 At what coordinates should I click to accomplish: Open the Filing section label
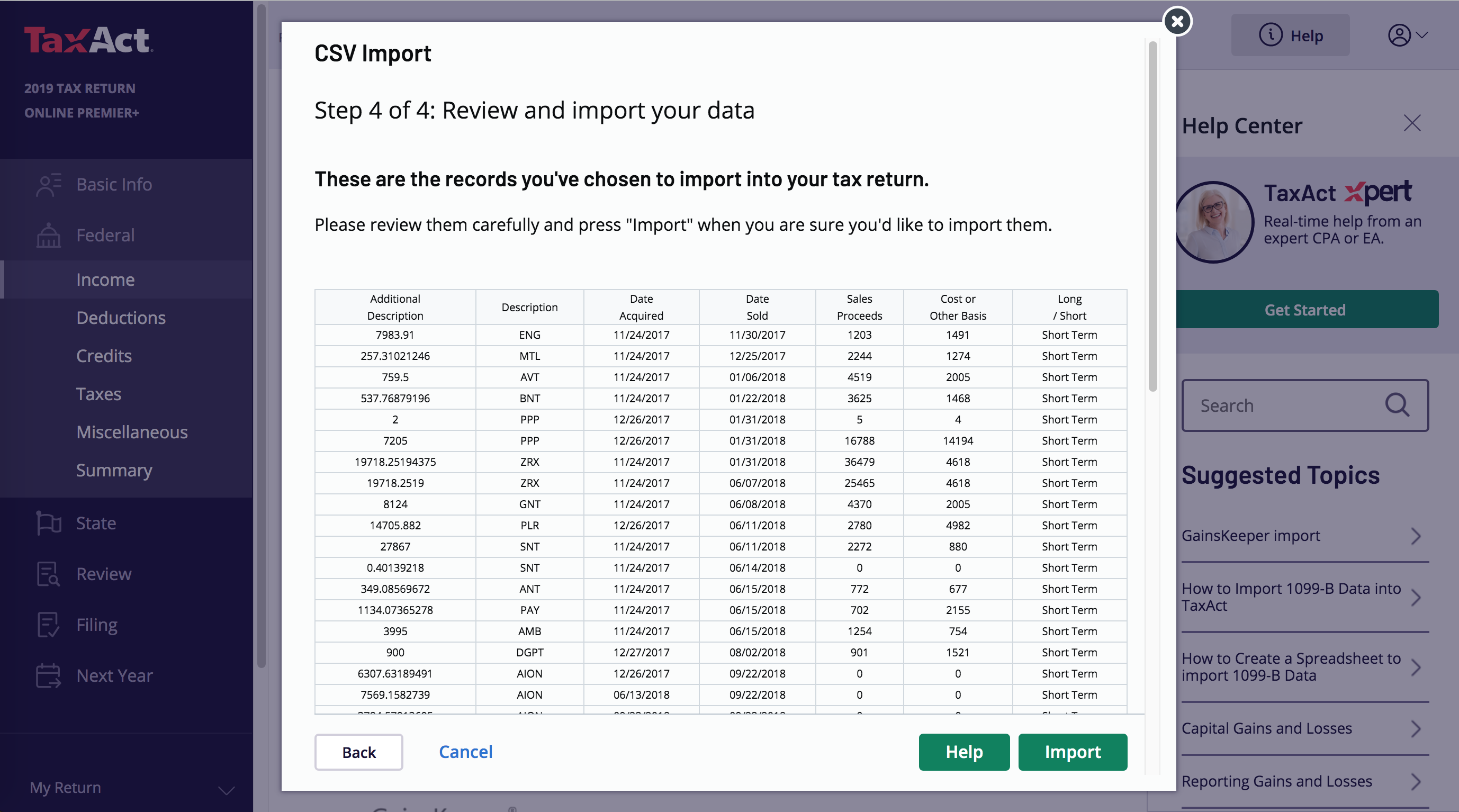(x=97, y=625)
